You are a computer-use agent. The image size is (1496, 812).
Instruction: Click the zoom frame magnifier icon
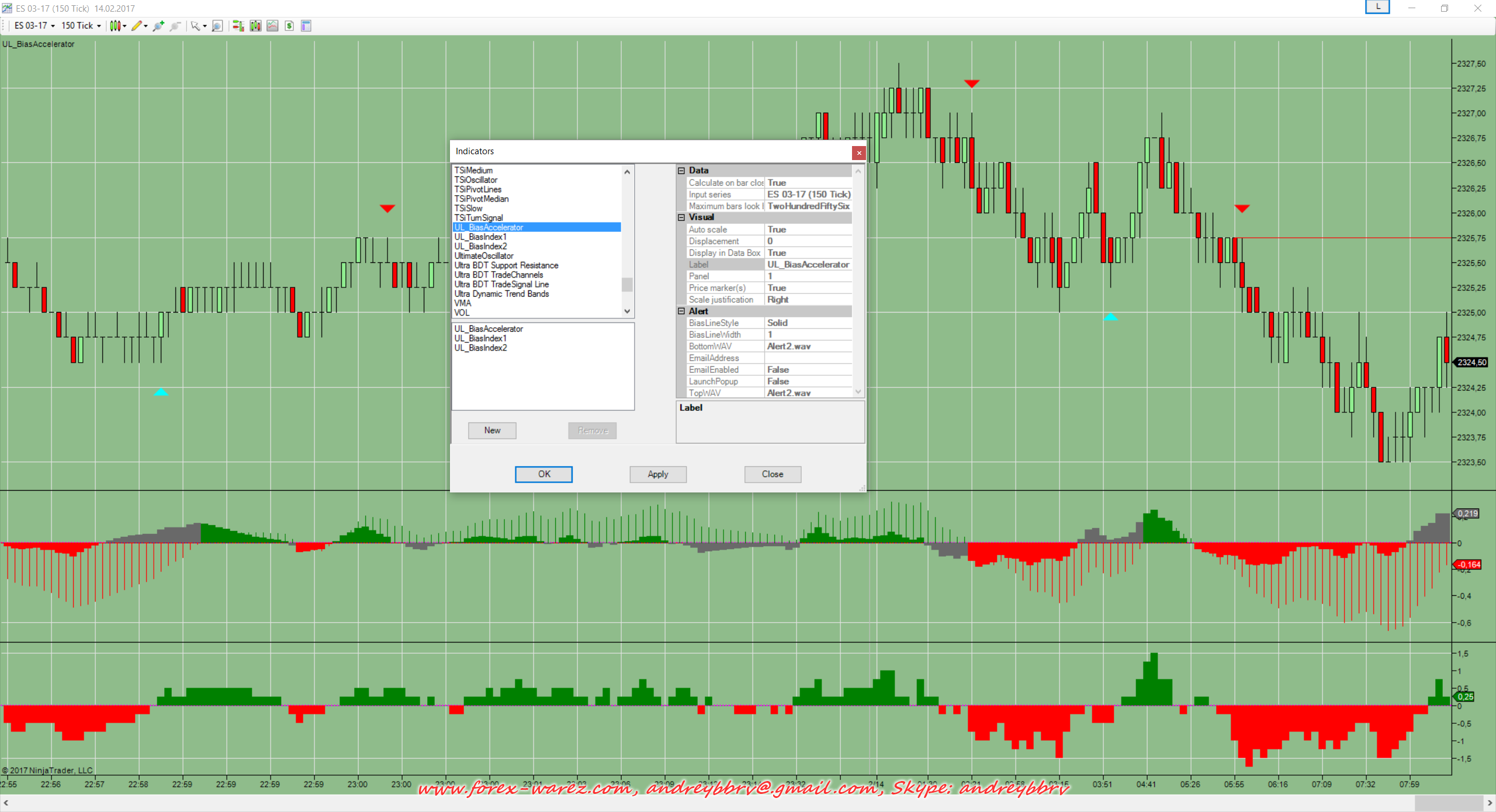tap(217, 26)
